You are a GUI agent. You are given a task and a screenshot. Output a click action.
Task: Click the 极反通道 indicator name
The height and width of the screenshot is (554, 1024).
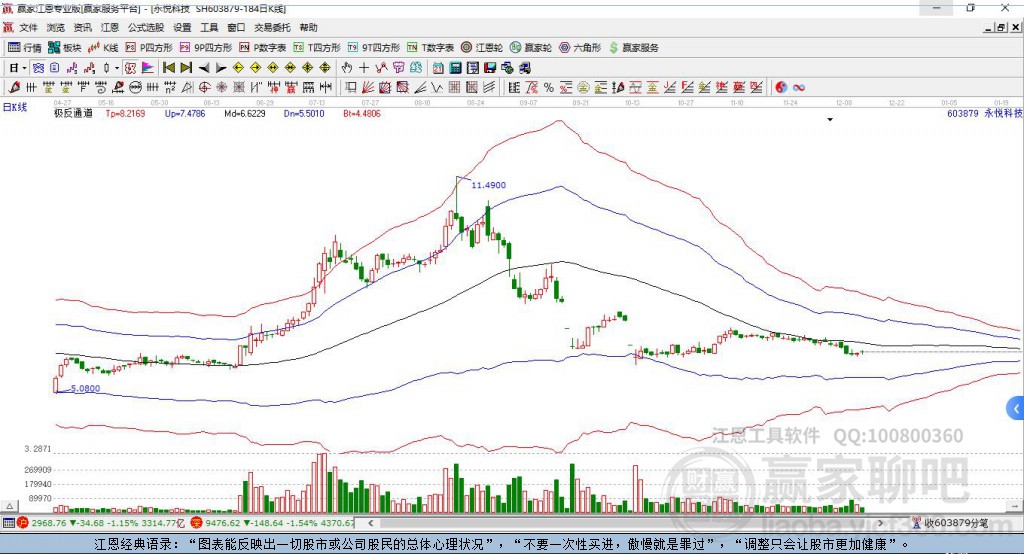[x=73, y=114]
